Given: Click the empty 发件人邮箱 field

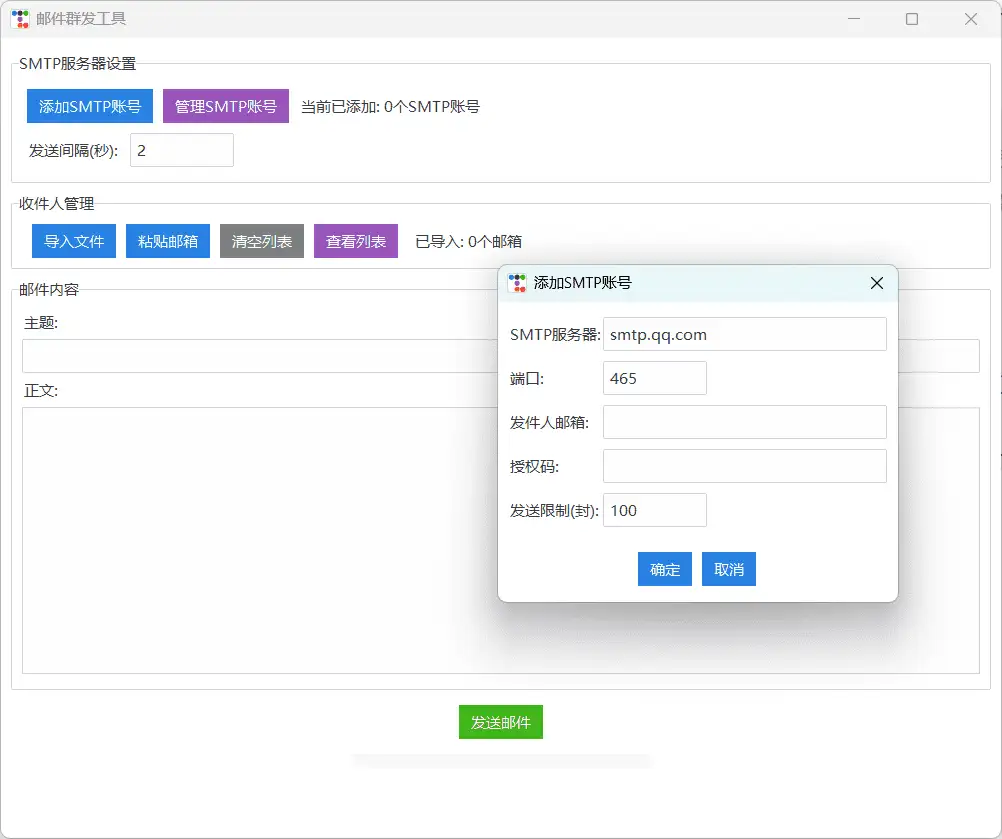Looking at the screenshot, I should point(744,422).
